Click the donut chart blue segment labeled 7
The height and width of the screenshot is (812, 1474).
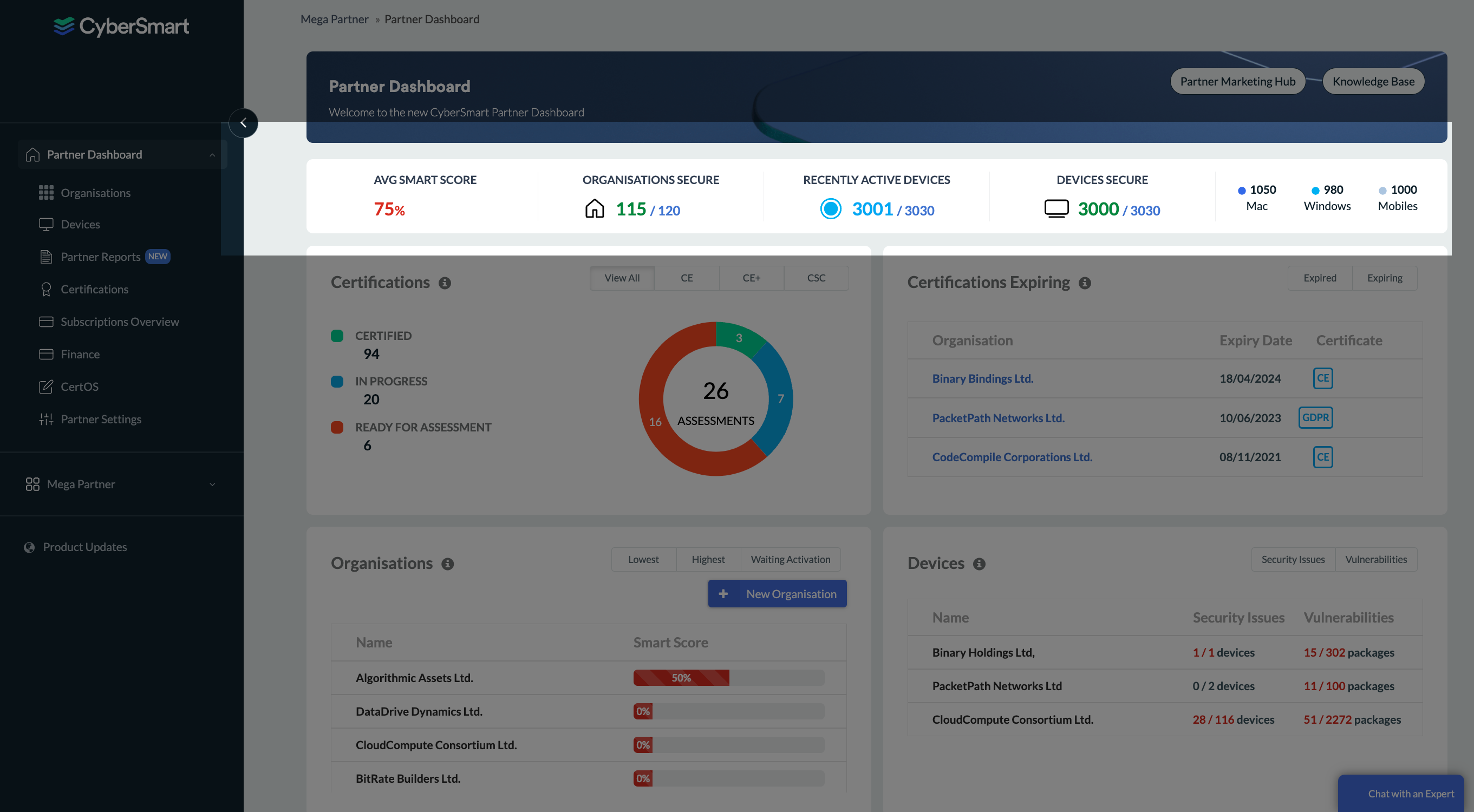click(780, 398)
